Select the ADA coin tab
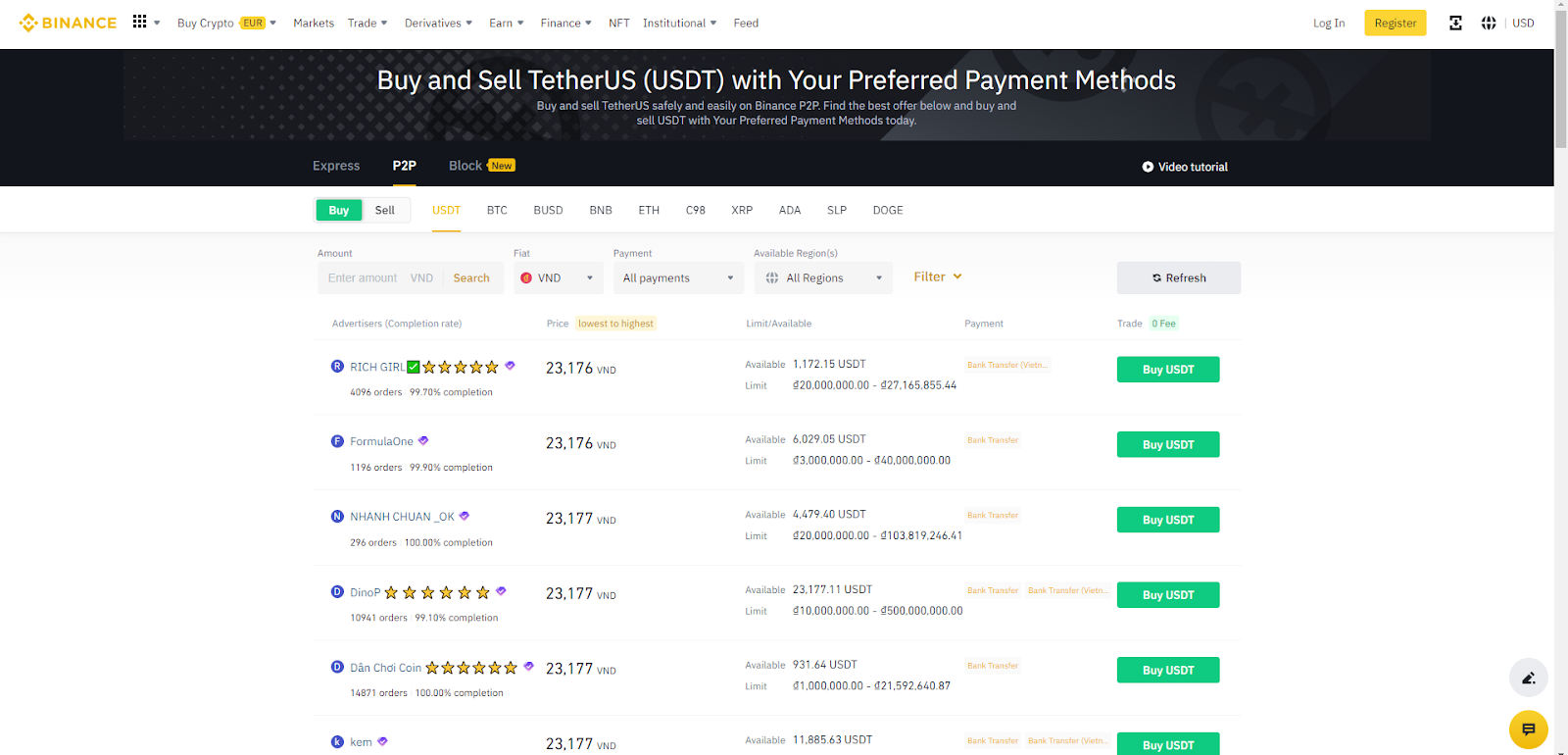Viewport: 1568px width, 755px height. [x=790, y=210]
